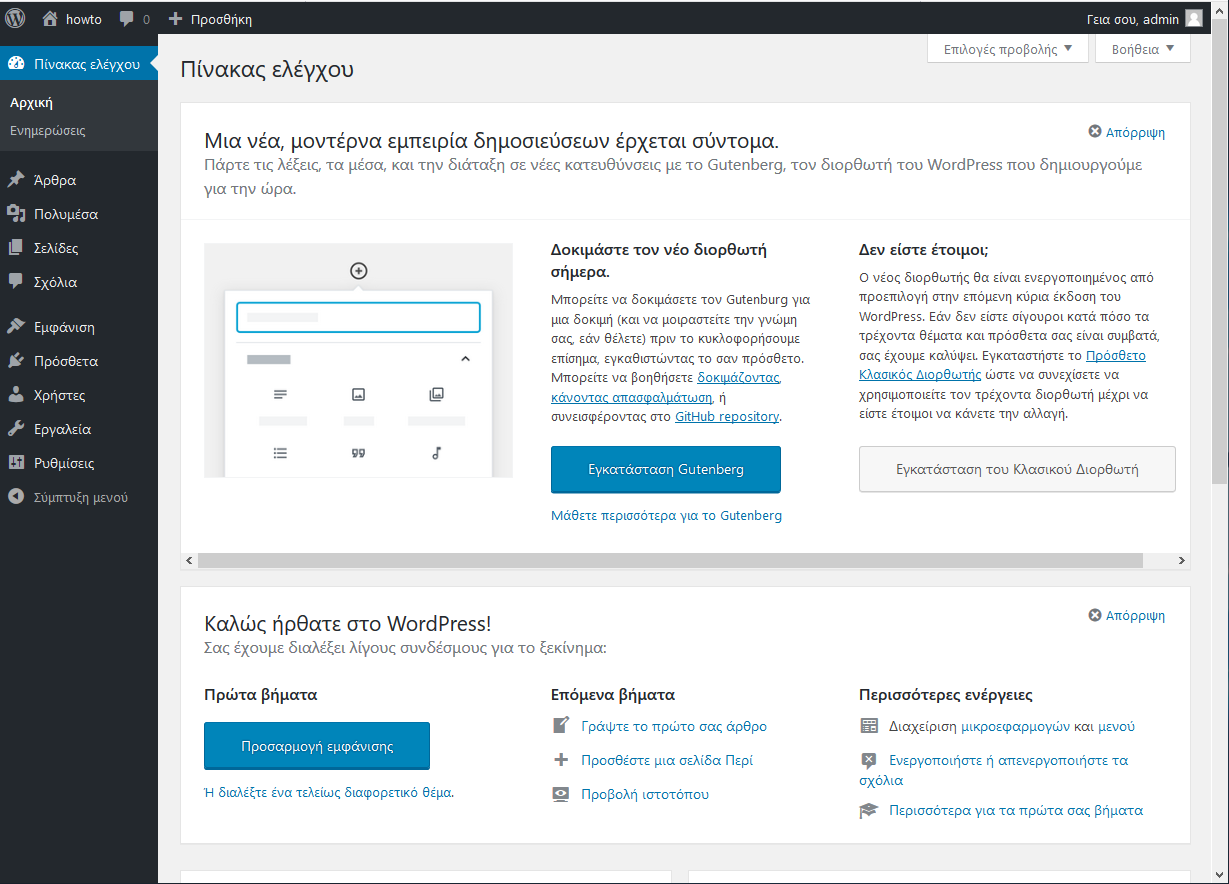Open the Πρόσθετα menu
Image resolution: width=1229 pixels, height=884 pixels.
click(79, 361)
